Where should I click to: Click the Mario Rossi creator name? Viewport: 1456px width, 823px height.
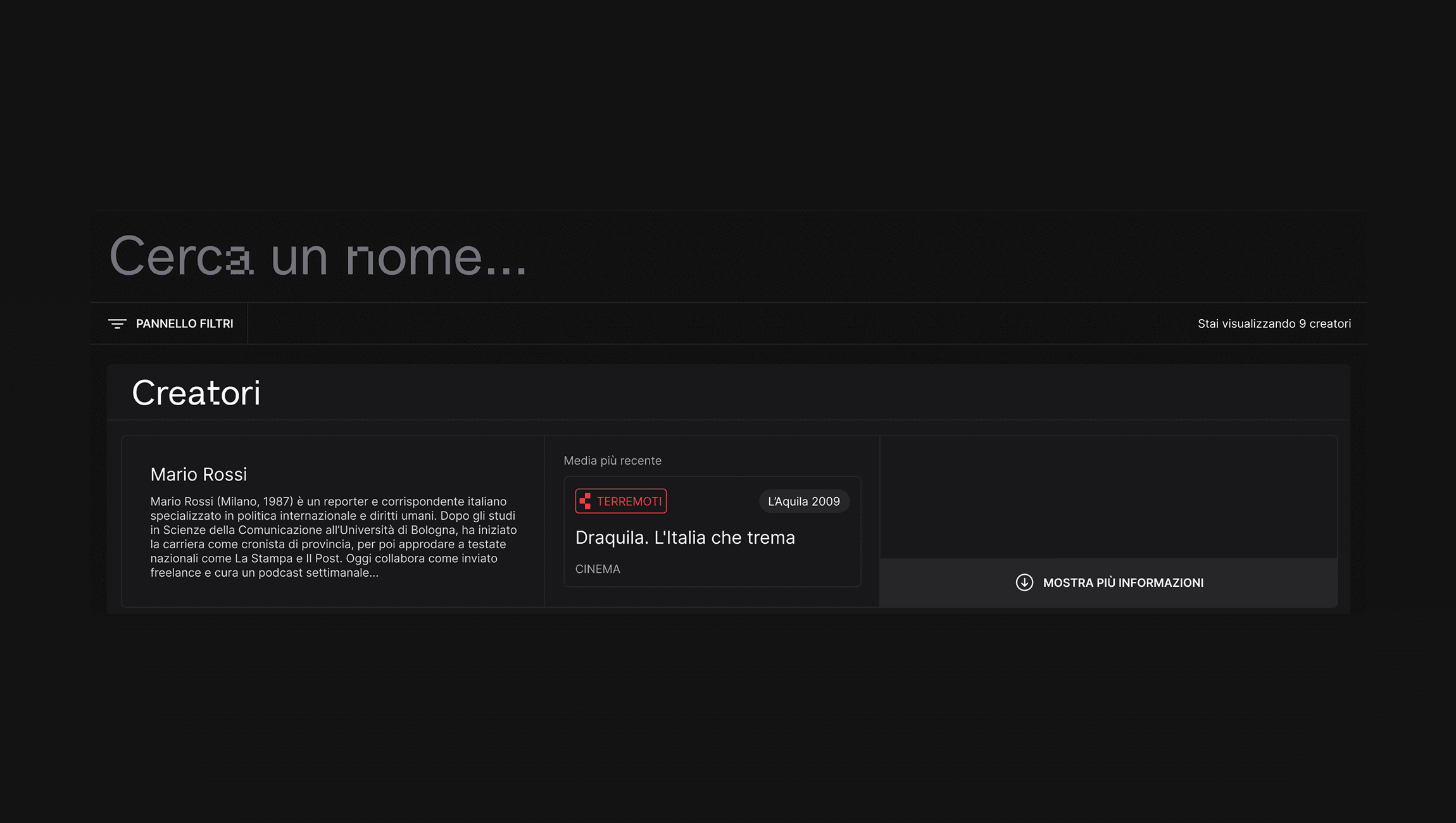tap(198, 474)
